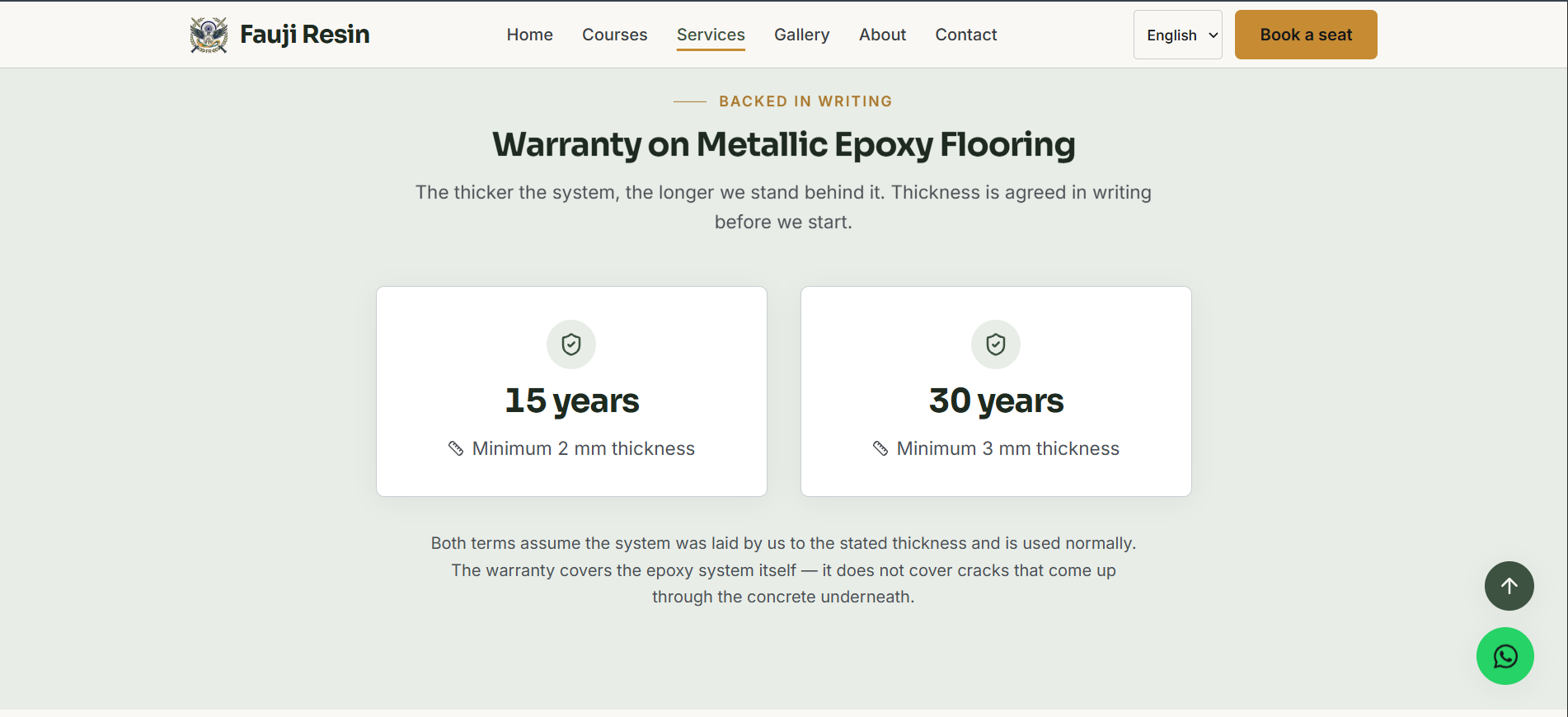The image size is (1568, 717).
Task: Click the ruler icon beside 2 mm thickness
Action: pos(456,448)
